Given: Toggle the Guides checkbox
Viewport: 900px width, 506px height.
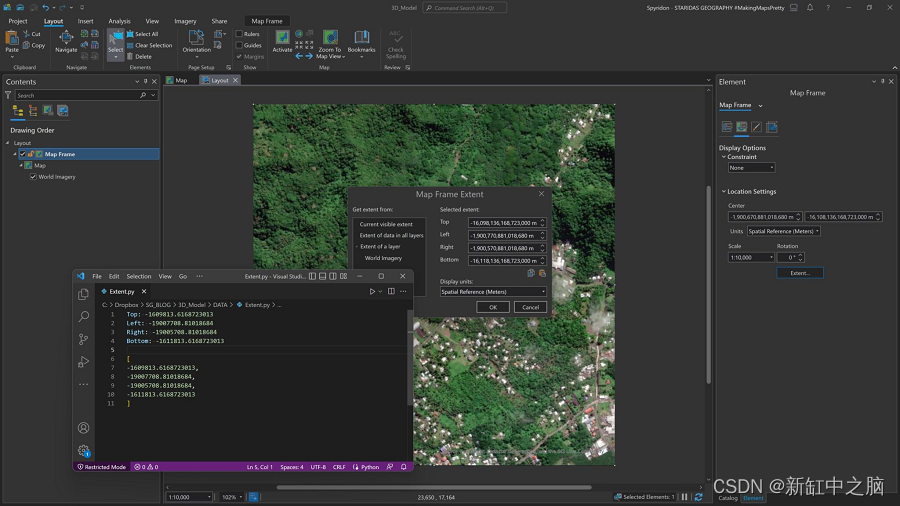Looking at the screenshot, I should point(239,45).
